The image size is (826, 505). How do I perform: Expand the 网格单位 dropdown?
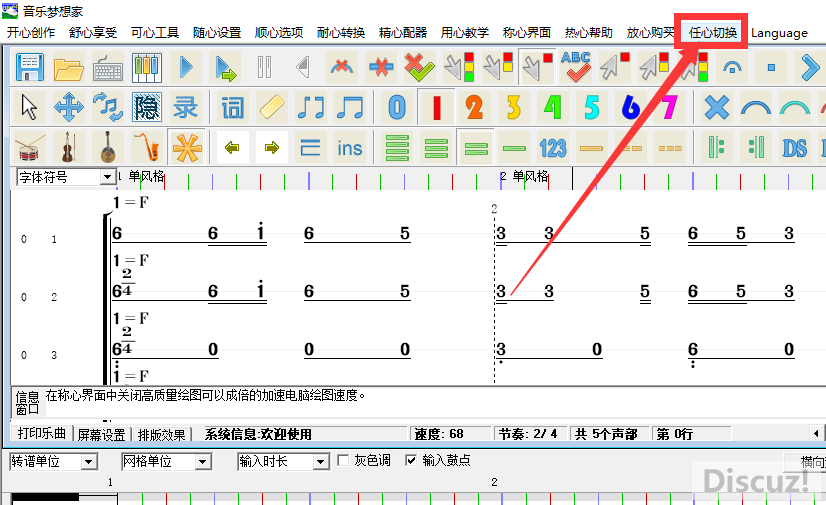tap(202, 462)
